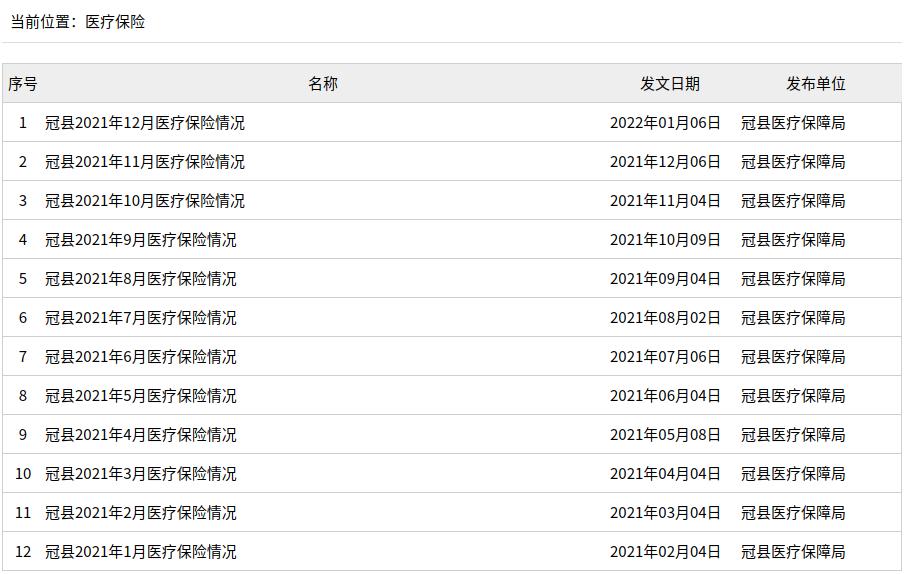Open 冠县2021年11月医疗保险情况 link
This screenshot has width=910, height=574.
[145, 162]
